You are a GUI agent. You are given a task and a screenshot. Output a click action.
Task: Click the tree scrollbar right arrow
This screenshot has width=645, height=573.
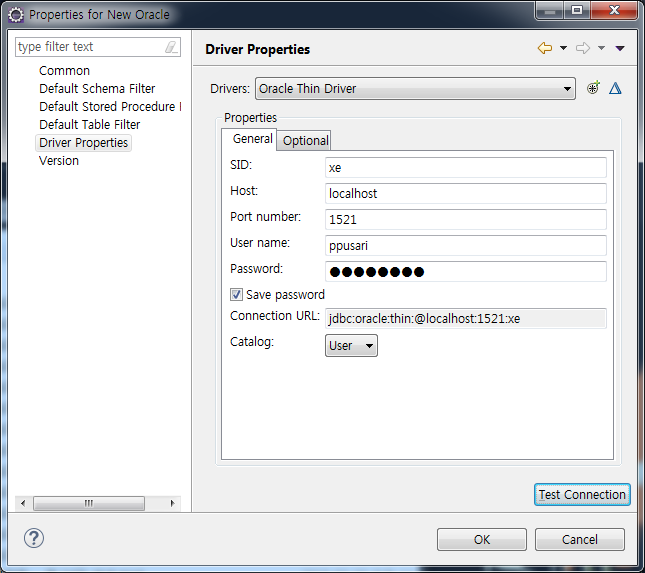click(172, 503)
